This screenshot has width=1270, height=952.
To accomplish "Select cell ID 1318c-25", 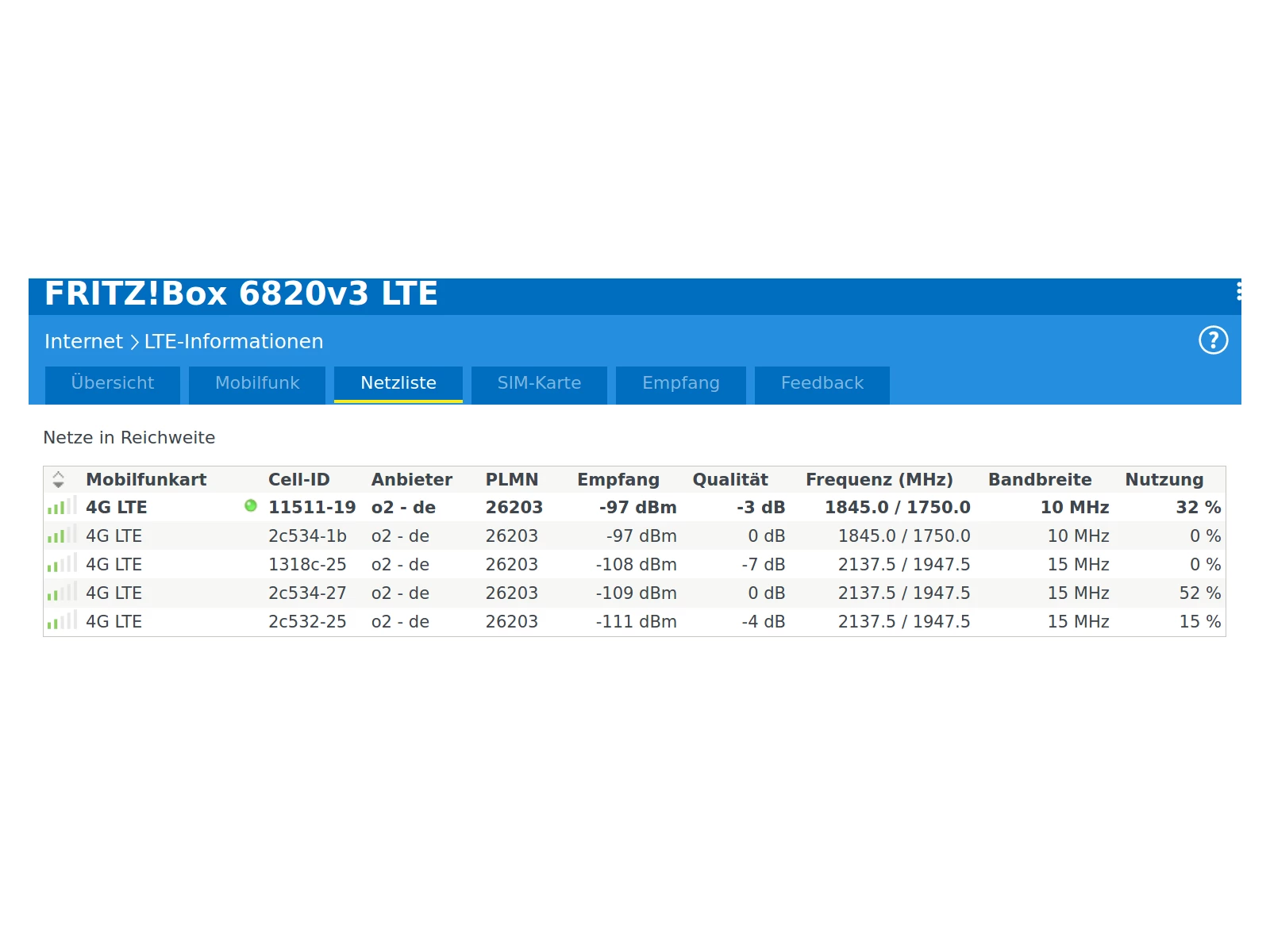I will click(307, 564).
